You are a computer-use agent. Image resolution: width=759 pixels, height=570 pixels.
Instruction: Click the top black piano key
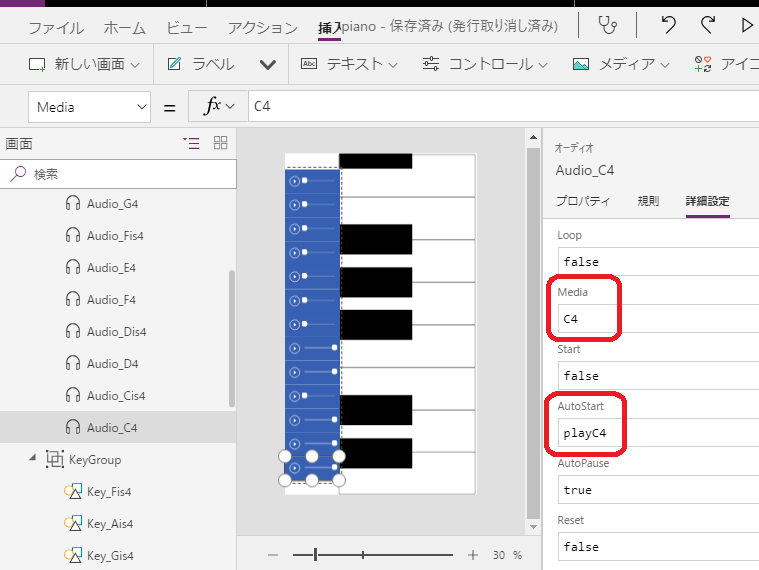click(376, 161)
